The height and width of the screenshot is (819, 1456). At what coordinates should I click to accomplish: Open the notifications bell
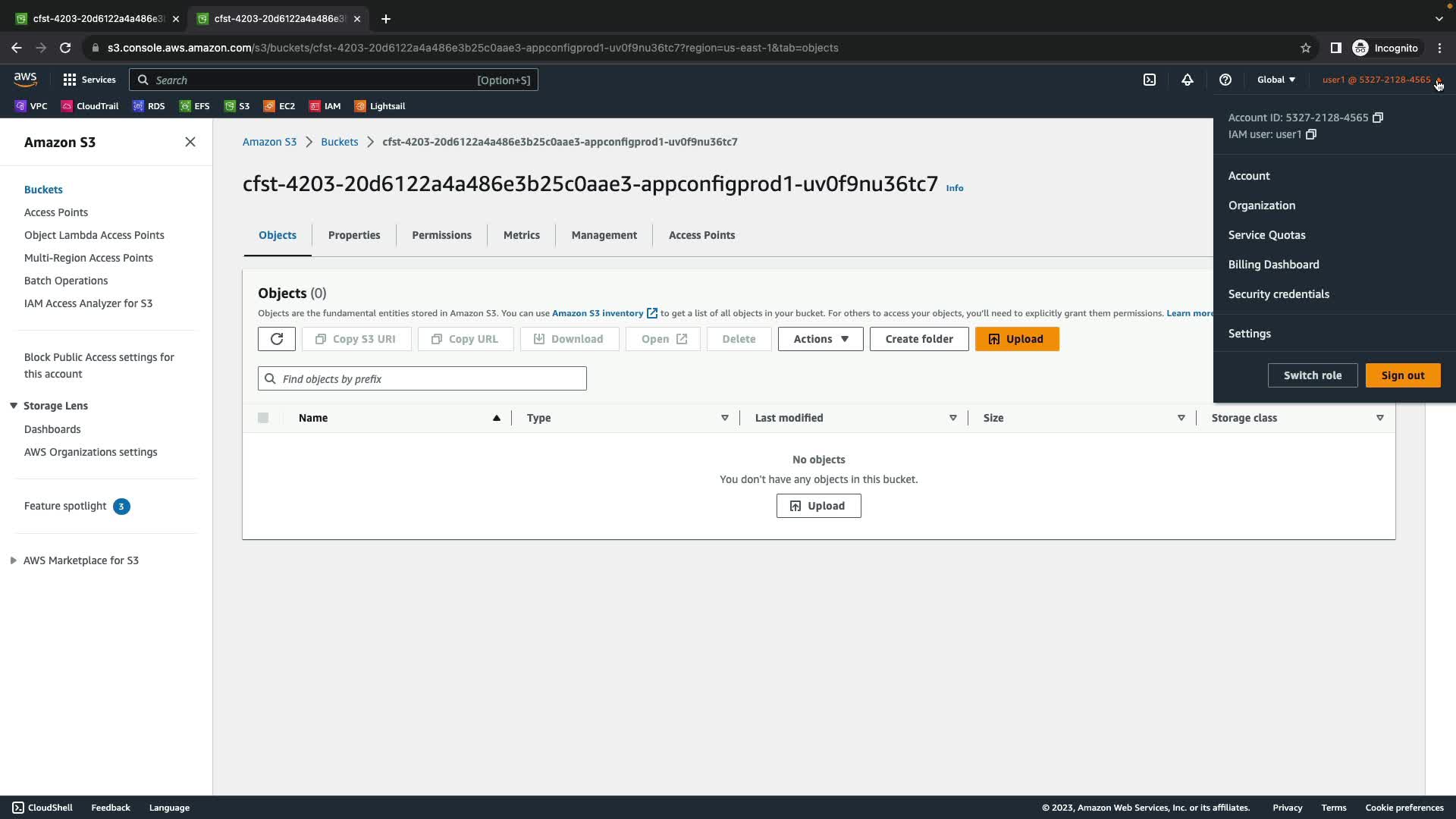point(1188,80)
